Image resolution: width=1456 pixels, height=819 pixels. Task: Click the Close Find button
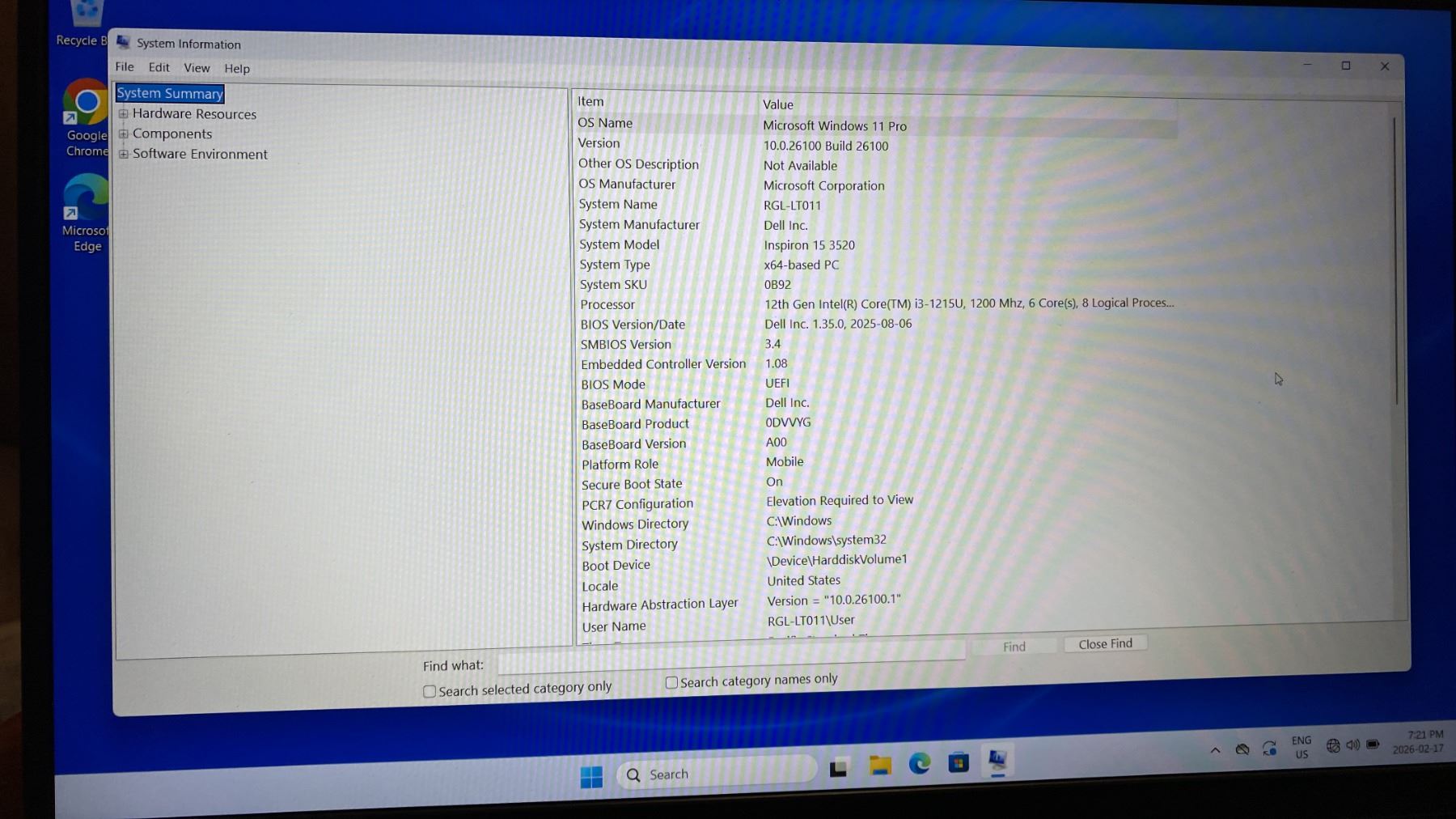pyautogui.click(x=1105, y=643)
